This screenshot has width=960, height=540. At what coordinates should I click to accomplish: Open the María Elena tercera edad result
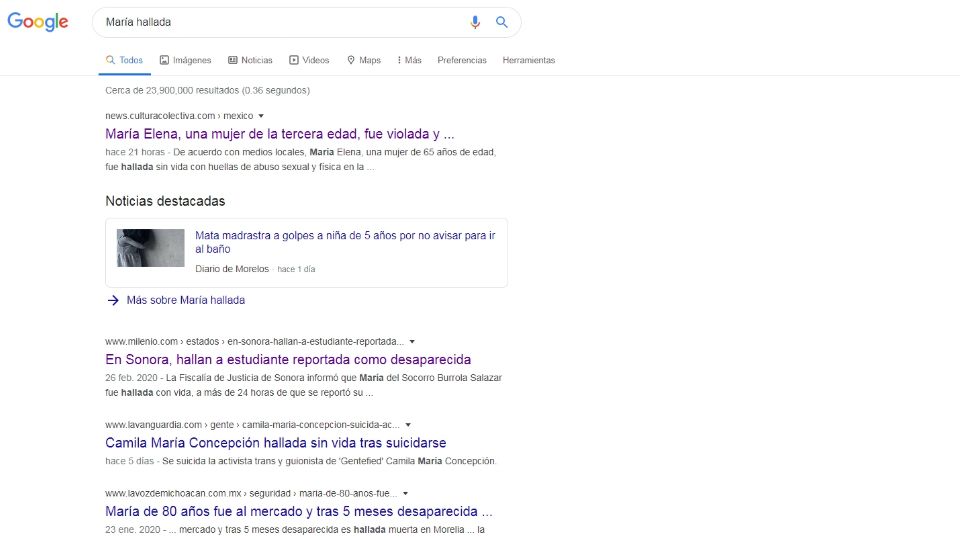(x=280, y=133)
